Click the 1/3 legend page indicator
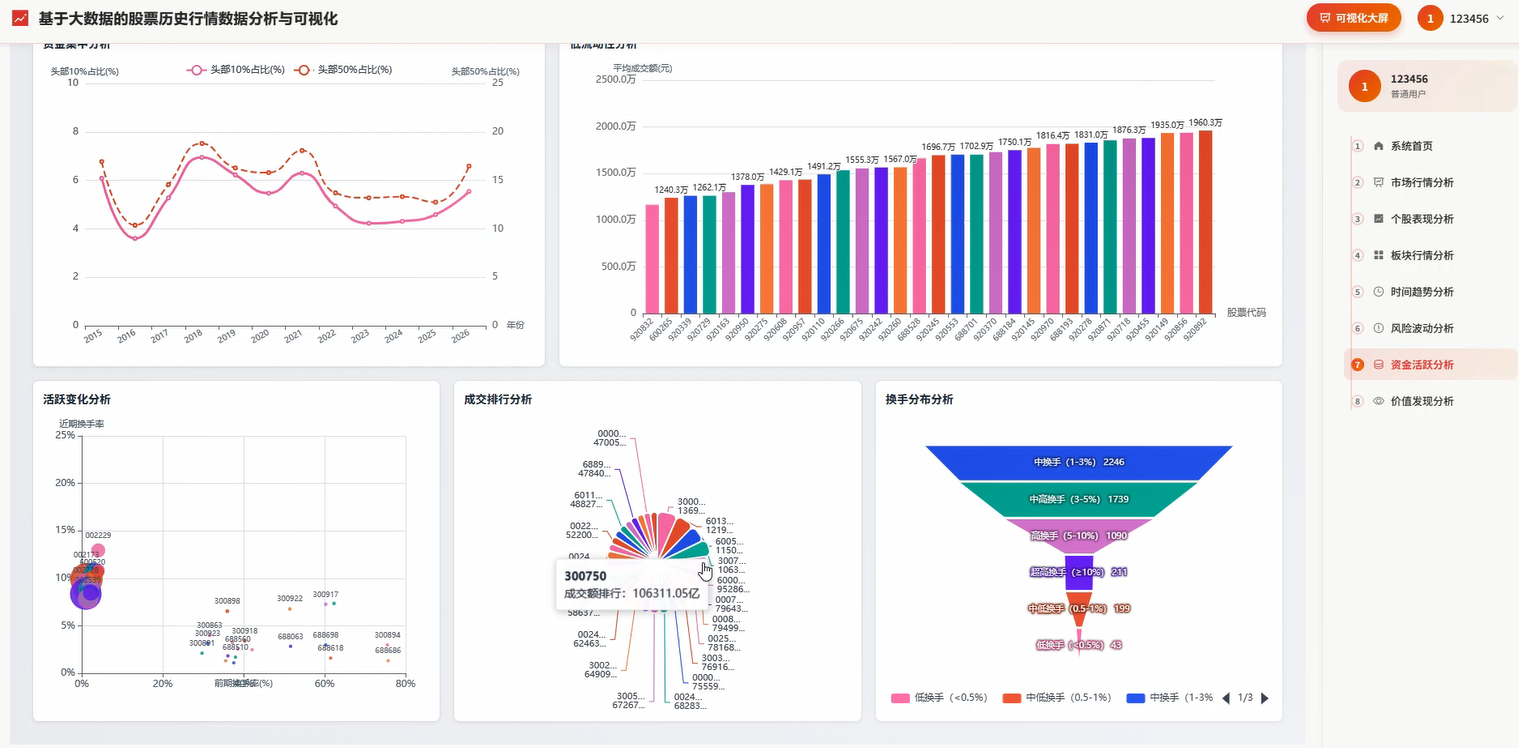Viewport: 1519px width, 748px height. coord(1245,698)
